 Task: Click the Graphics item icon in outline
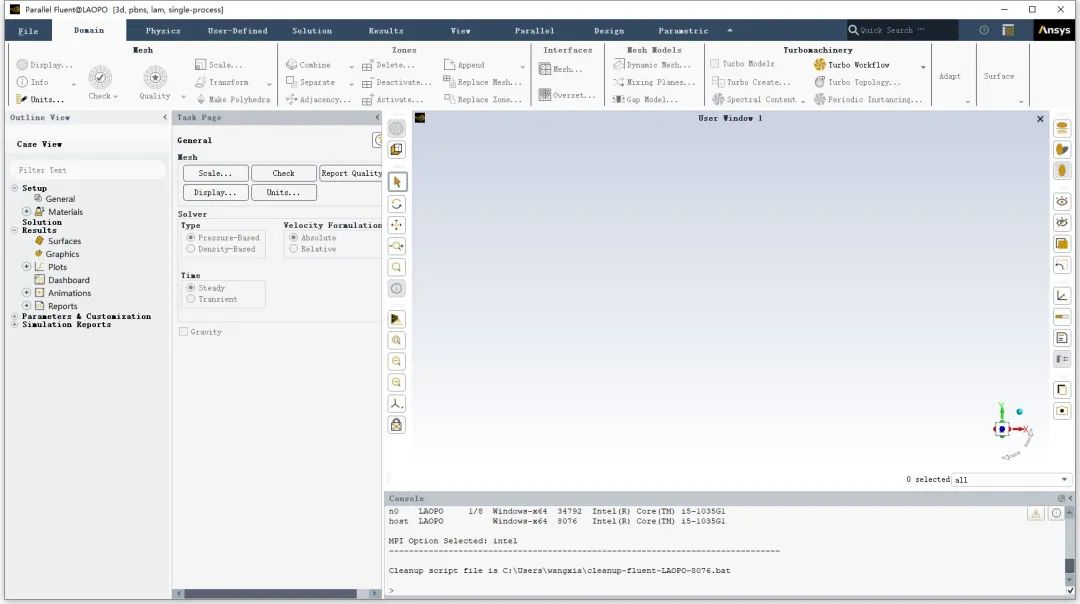click(x=38, y=254)
